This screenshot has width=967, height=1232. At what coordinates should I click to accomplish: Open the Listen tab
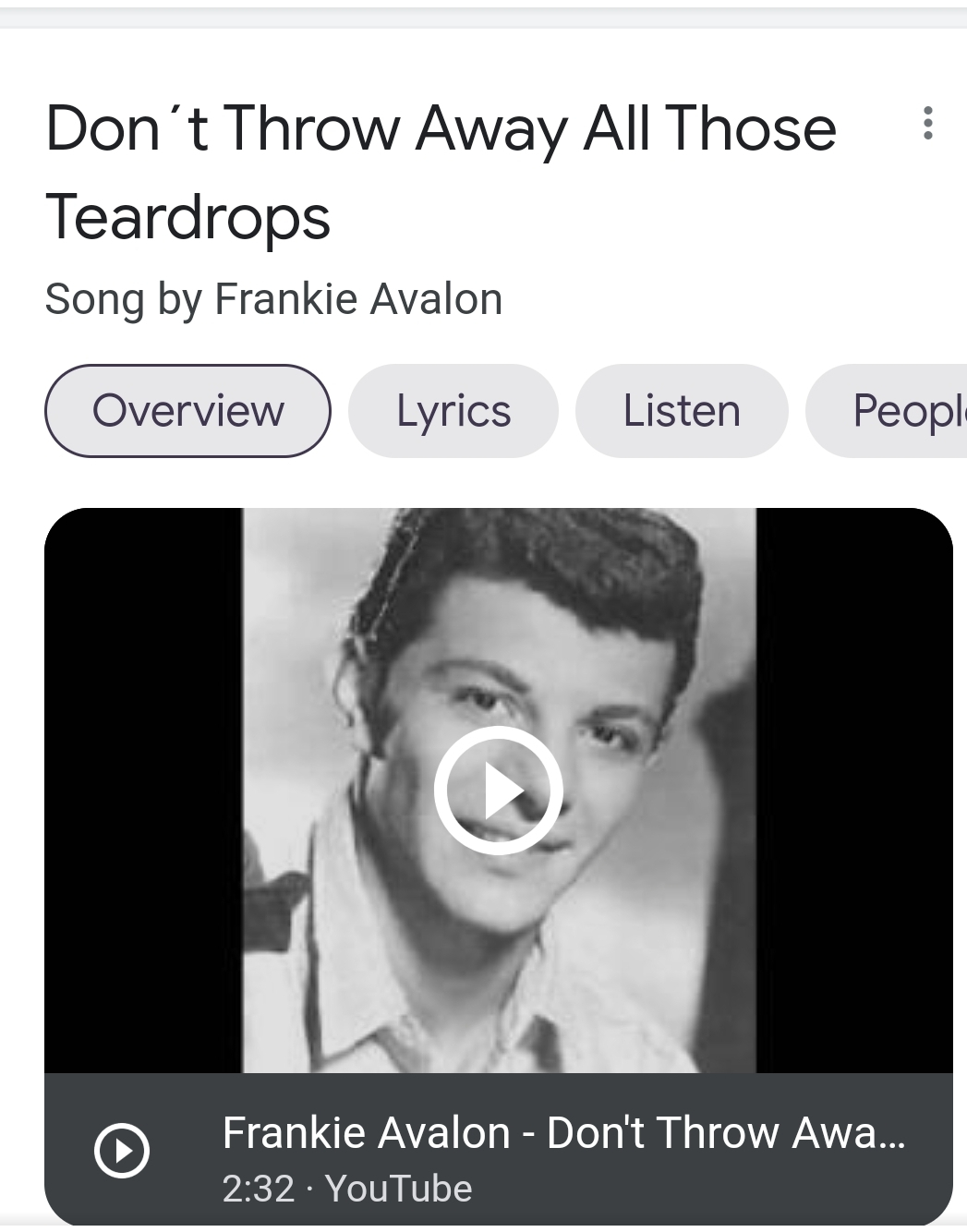[x=682, y=411]
